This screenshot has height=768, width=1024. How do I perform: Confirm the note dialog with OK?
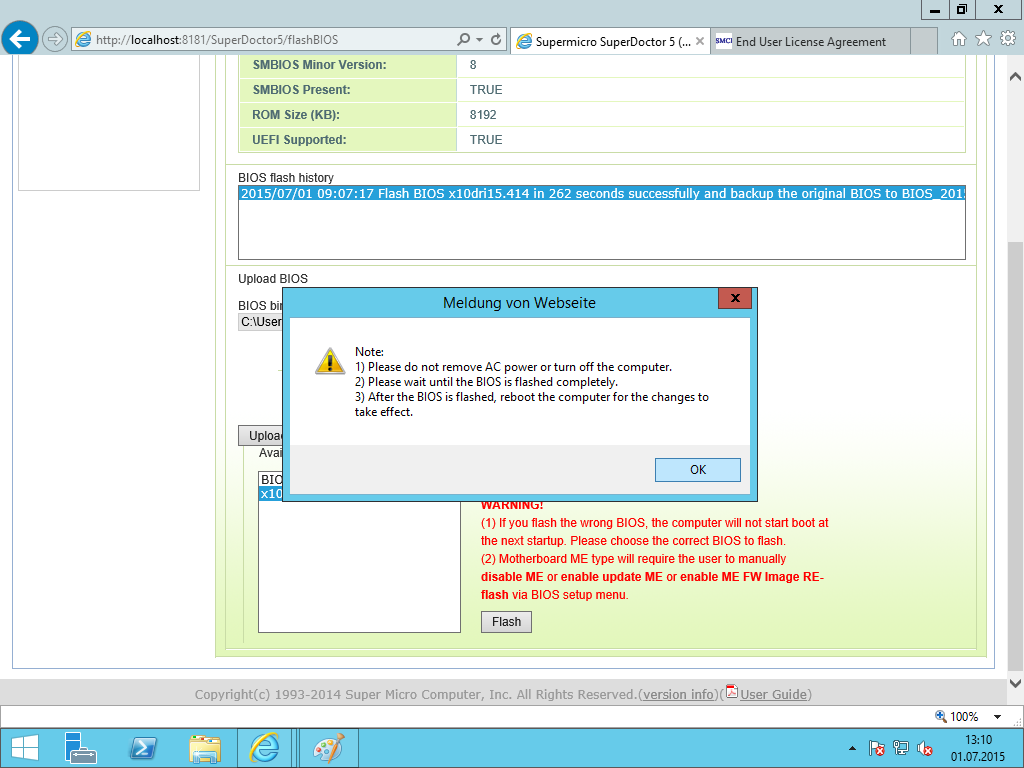[x=697, y=470]
